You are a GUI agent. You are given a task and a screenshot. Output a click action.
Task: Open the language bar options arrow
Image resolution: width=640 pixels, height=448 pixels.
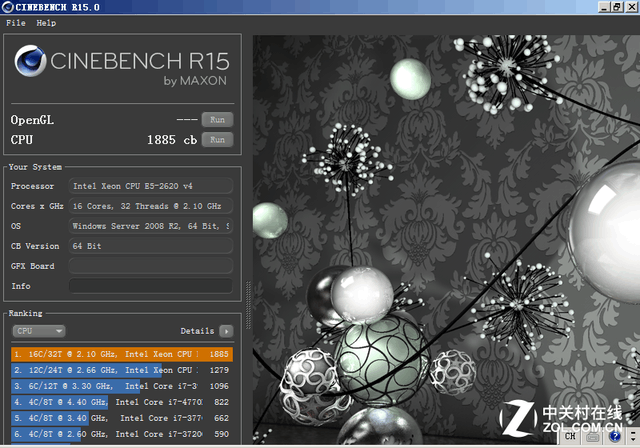631,437
